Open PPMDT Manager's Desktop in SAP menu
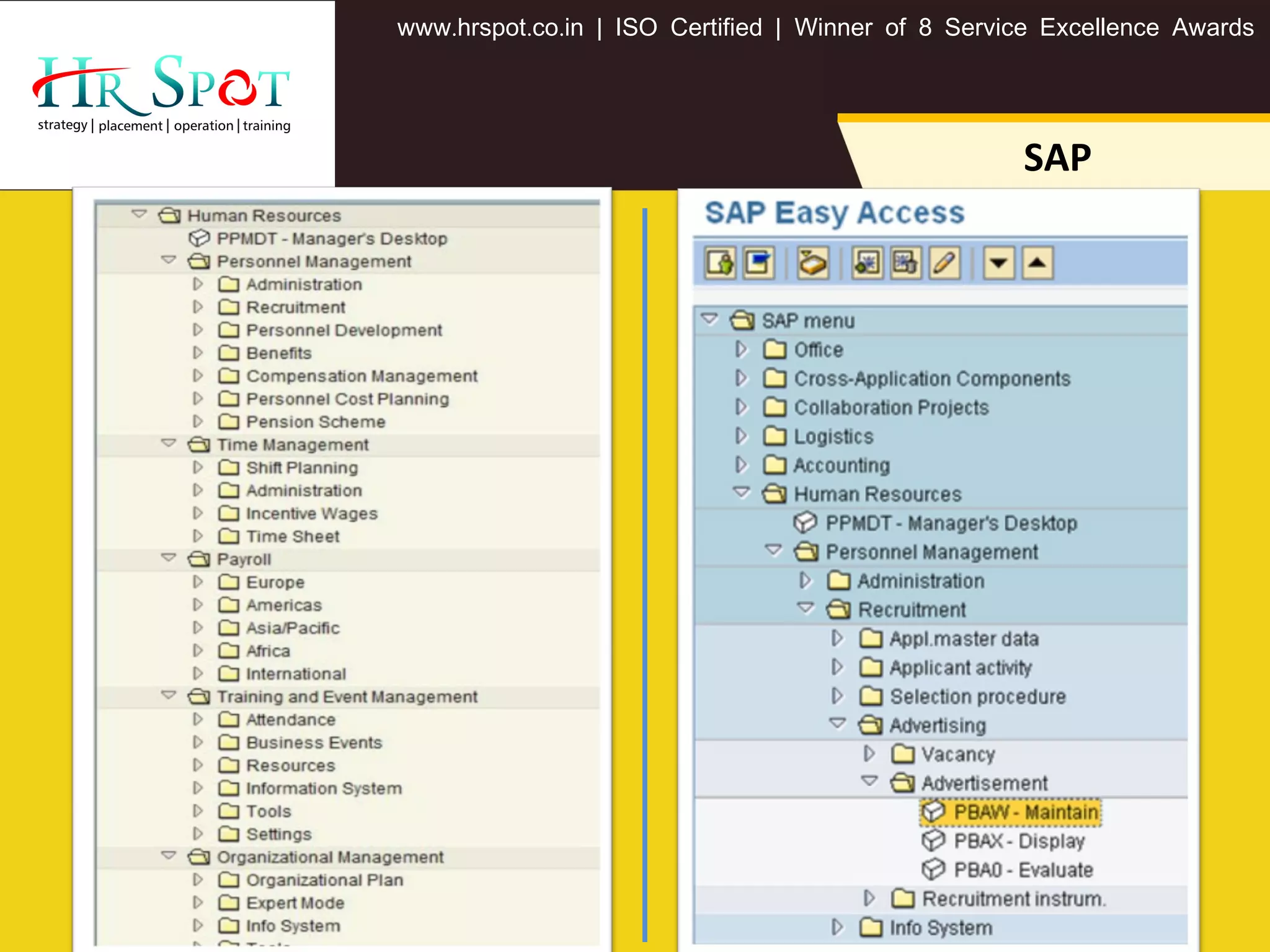 click(935, 523)
